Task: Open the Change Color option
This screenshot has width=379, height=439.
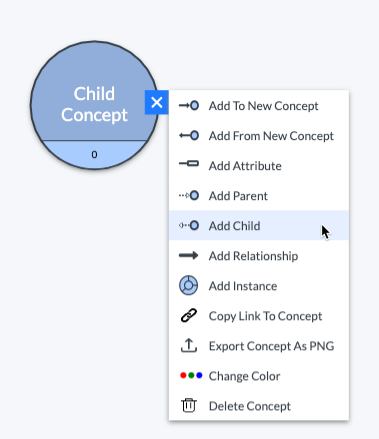Action: 259,376
